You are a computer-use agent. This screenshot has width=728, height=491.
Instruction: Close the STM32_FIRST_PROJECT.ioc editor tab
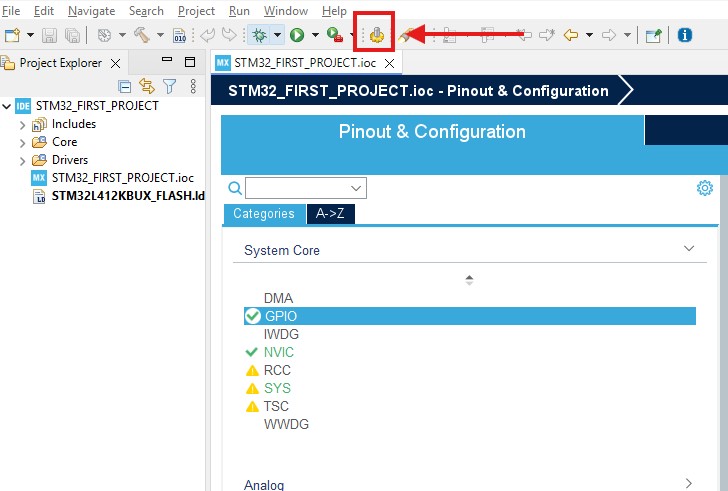tap(390, 63)
